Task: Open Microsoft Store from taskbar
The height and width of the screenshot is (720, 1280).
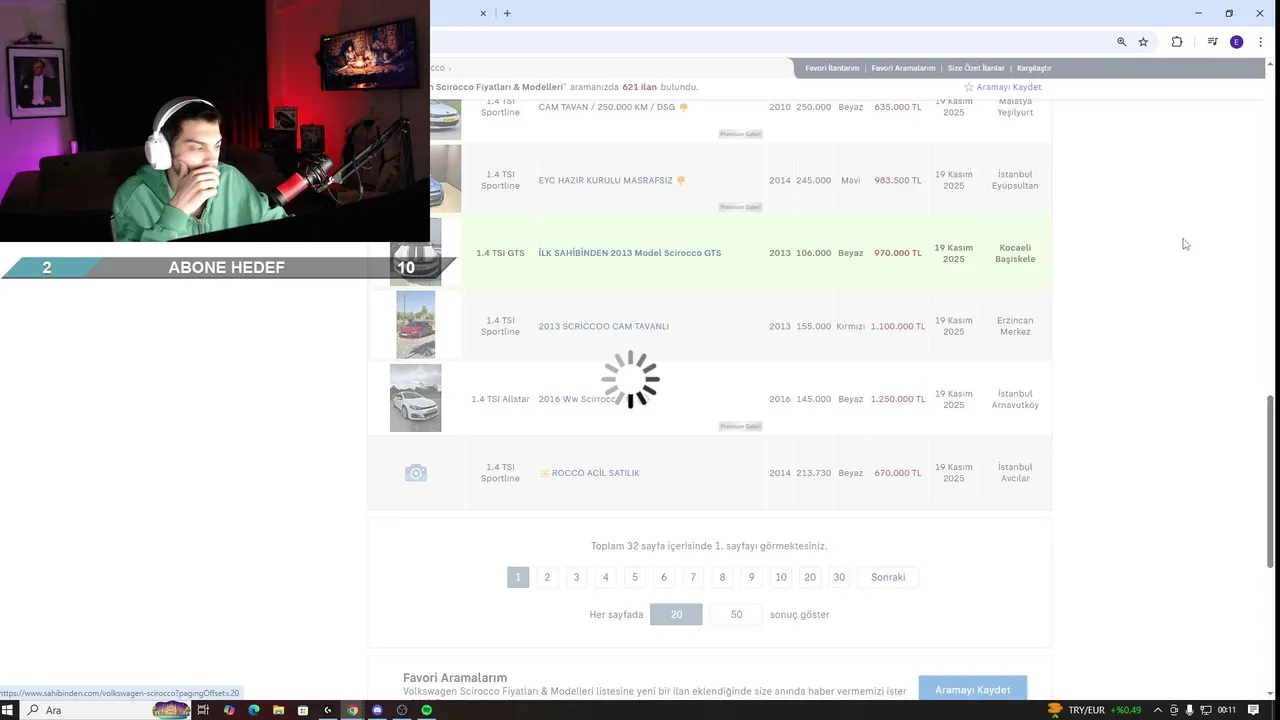Action: [303, 710]
